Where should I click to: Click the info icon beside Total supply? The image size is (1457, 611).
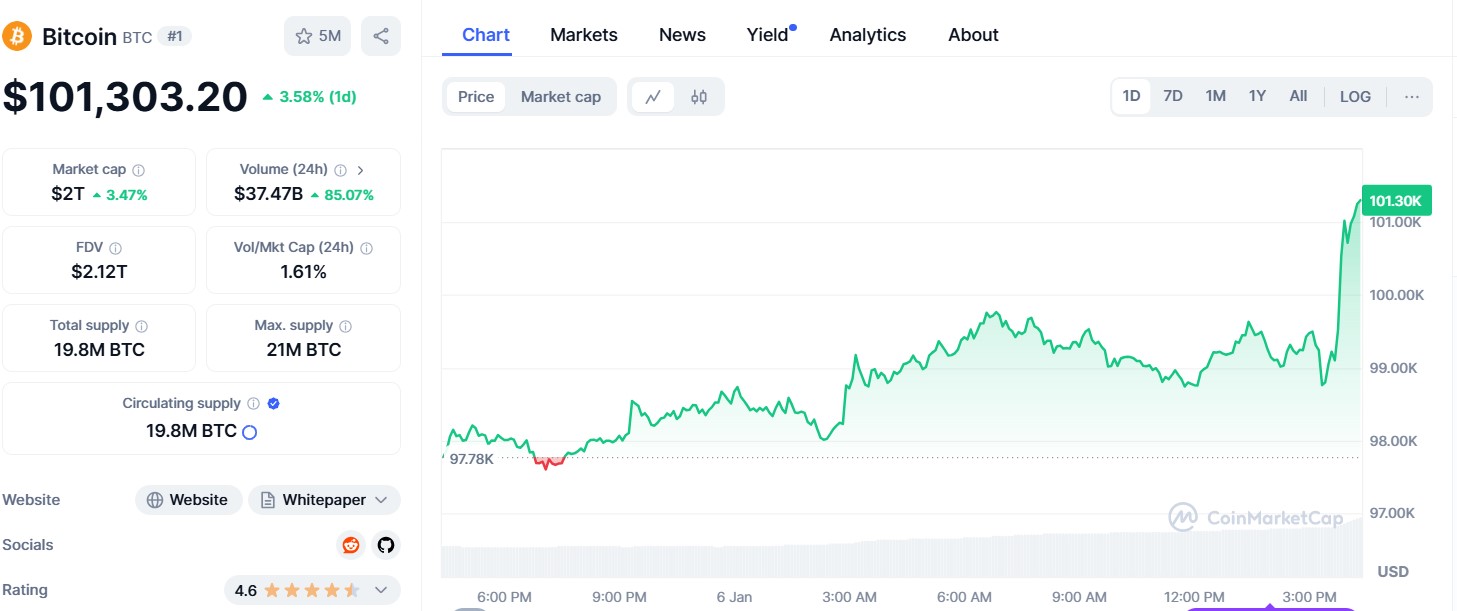tap(141, 326)
